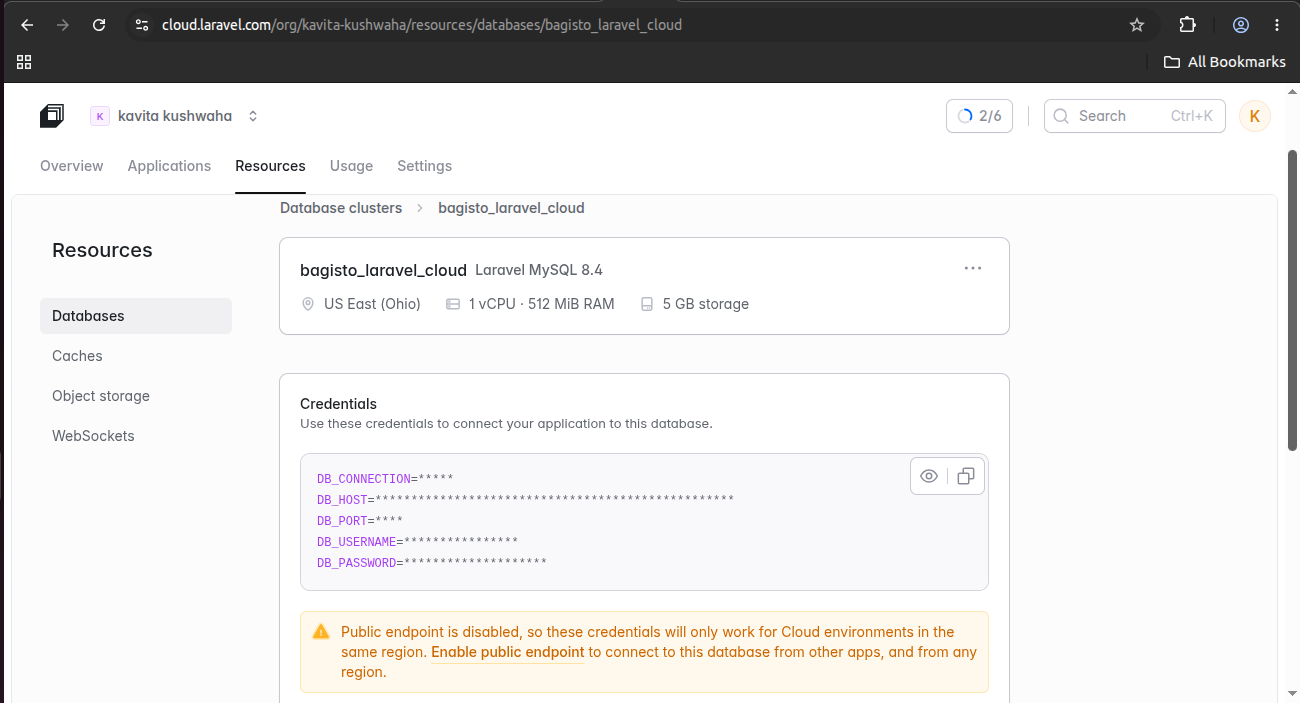1300x703 pixels.
Task: Select Databases in Resources sidebar
Action: click(136, 316)
